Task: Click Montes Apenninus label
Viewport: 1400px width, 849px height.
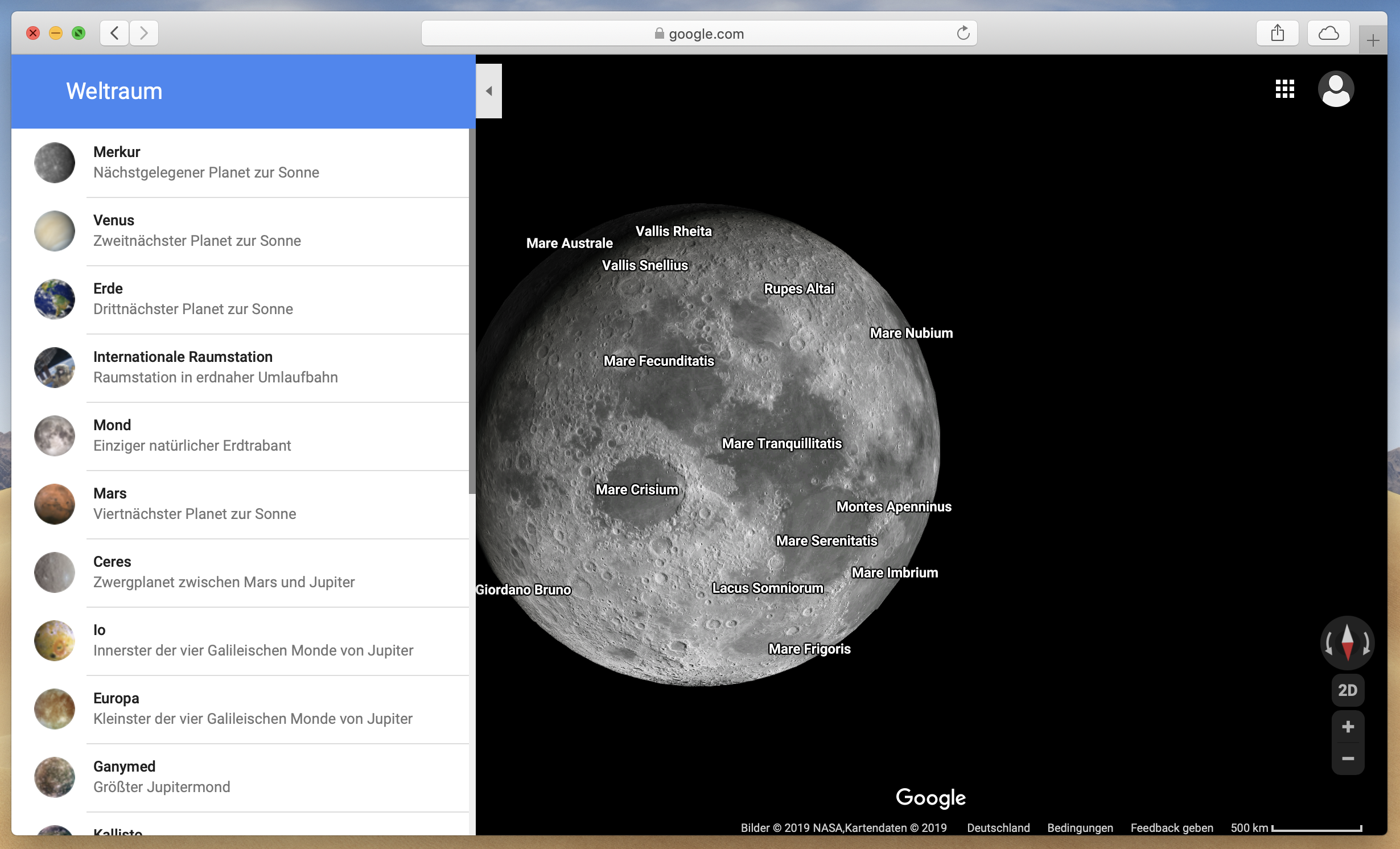Action: tap(894, 506)
